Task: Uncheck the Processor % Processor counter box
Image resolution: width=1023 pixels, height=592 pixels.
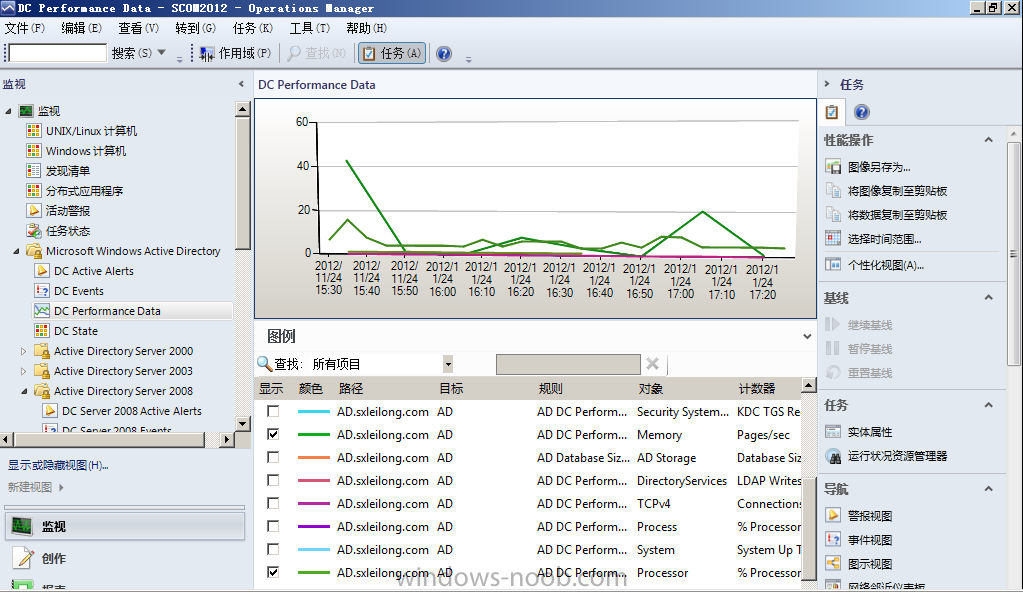Action: coord(273,572)
